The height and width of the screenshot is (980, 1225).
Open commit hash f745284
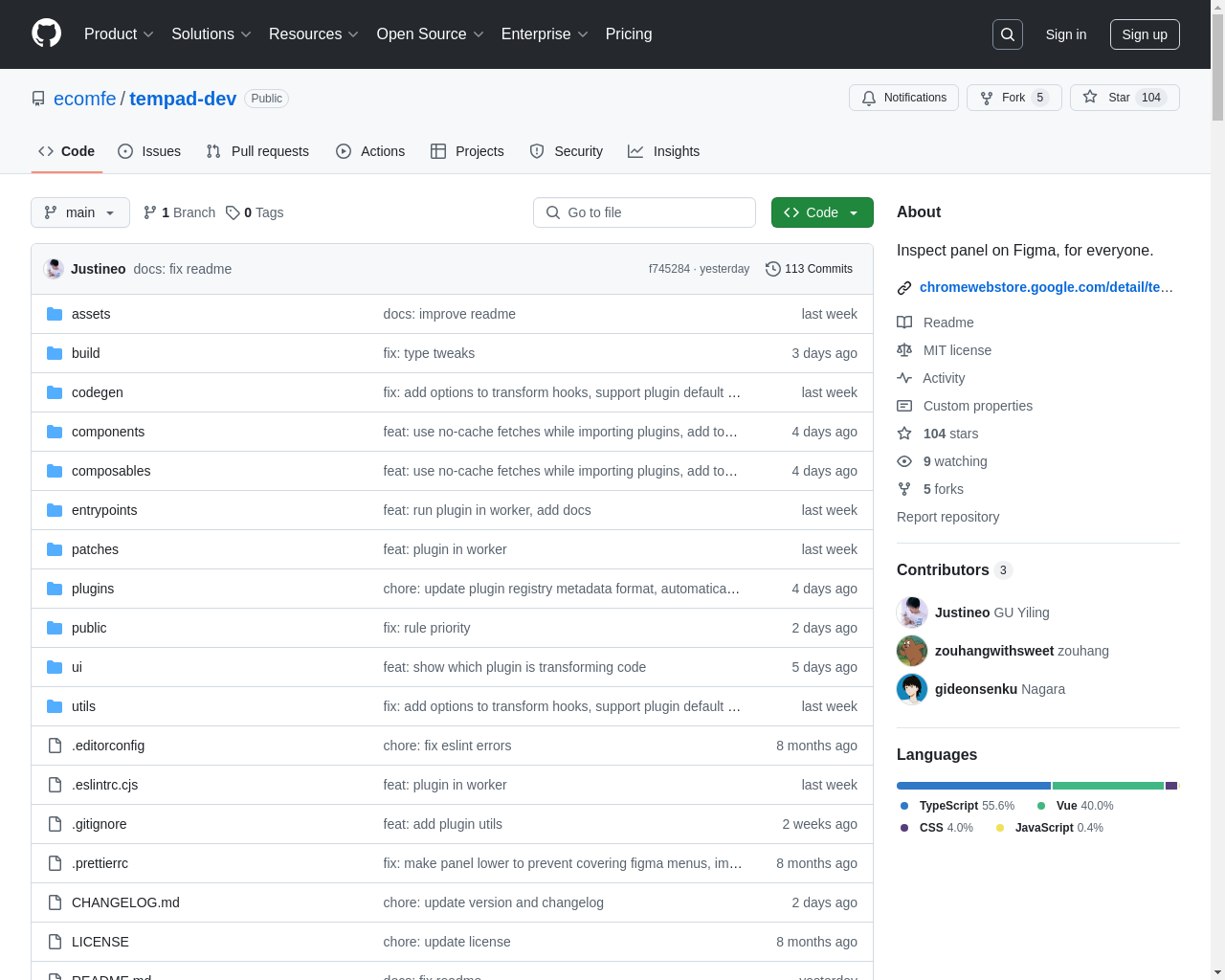[669, 269]
